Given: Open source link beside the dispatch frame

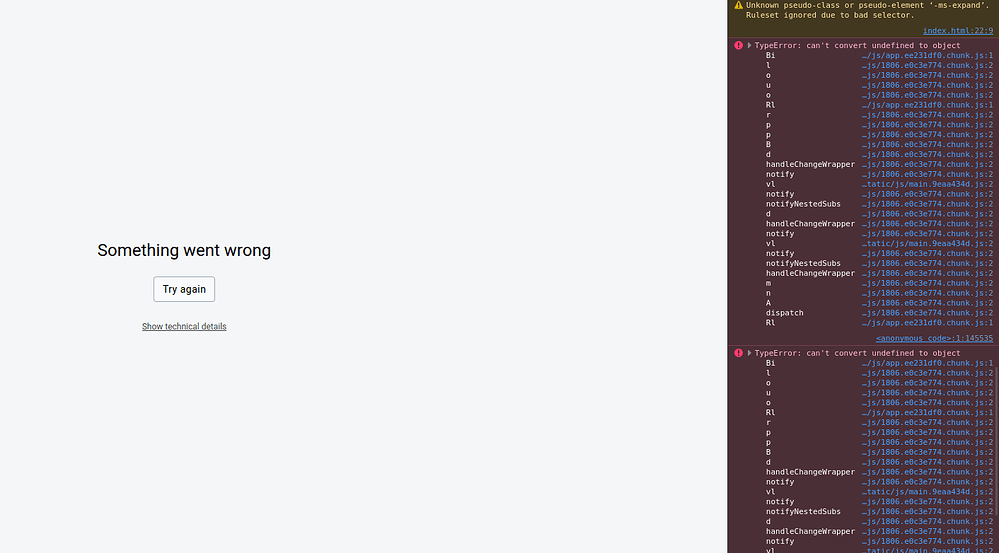Looking at the screenshot, I should click(927, 313).
